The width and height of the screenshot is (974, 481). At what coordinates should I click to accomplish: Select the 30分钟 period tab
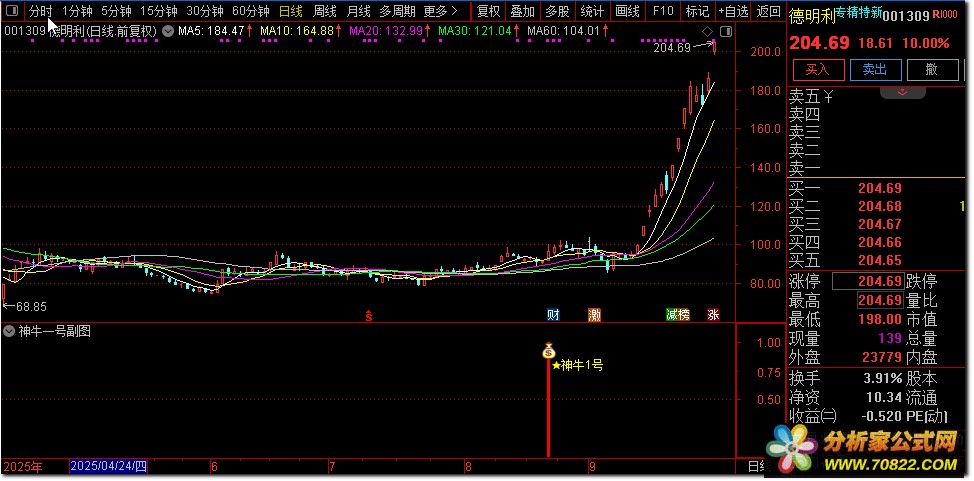tap(204, 11)
